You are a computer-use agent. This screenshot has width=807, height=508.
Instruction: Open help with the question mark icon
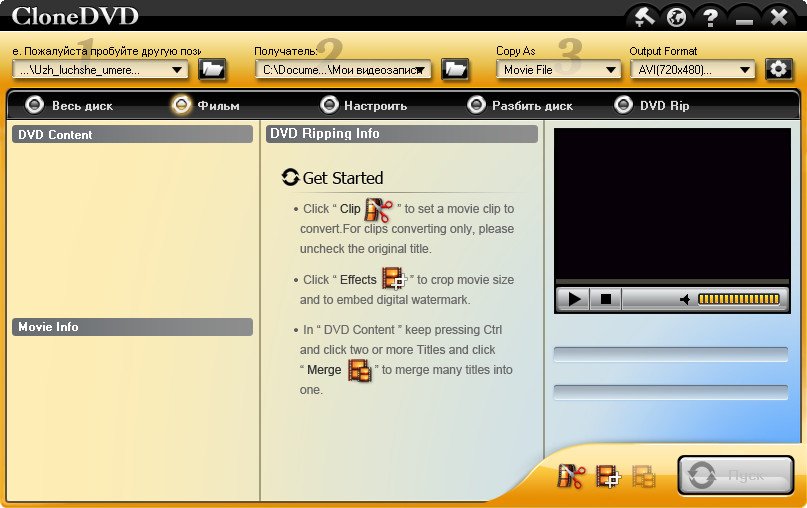pos(710,17)
